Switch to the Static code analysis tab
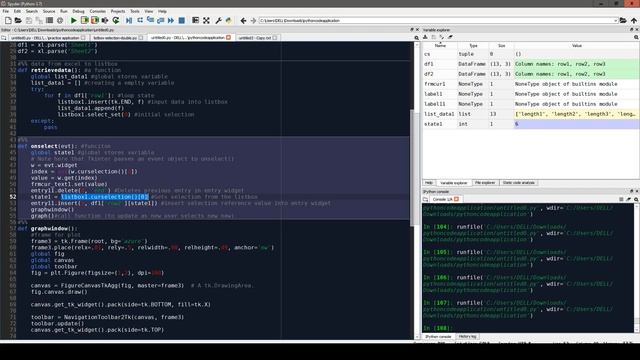Image resolution: width=640 pixels, height=360 pixels. 518,182
